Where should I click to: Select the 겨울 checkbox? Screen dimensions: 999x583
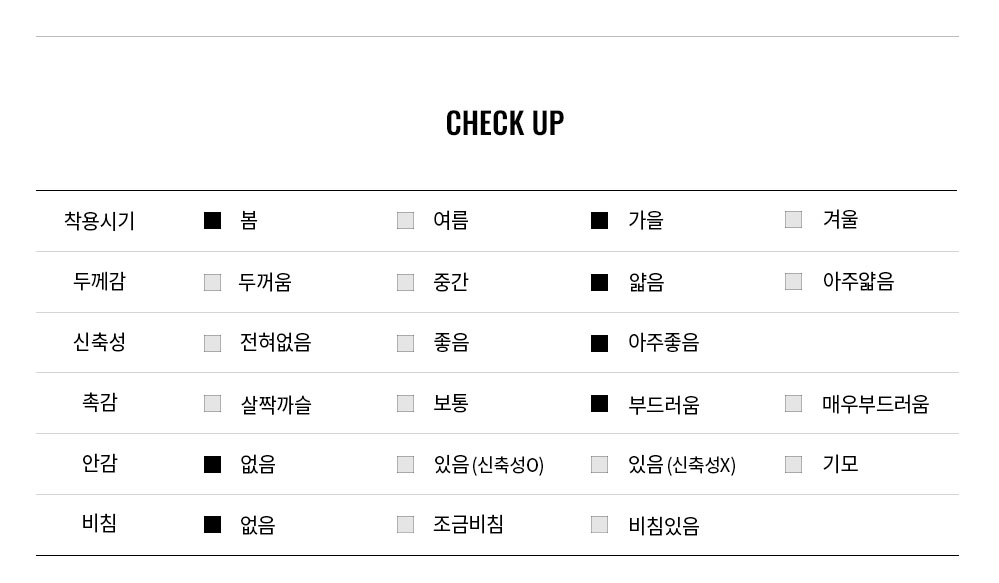[x=793, y=220]
